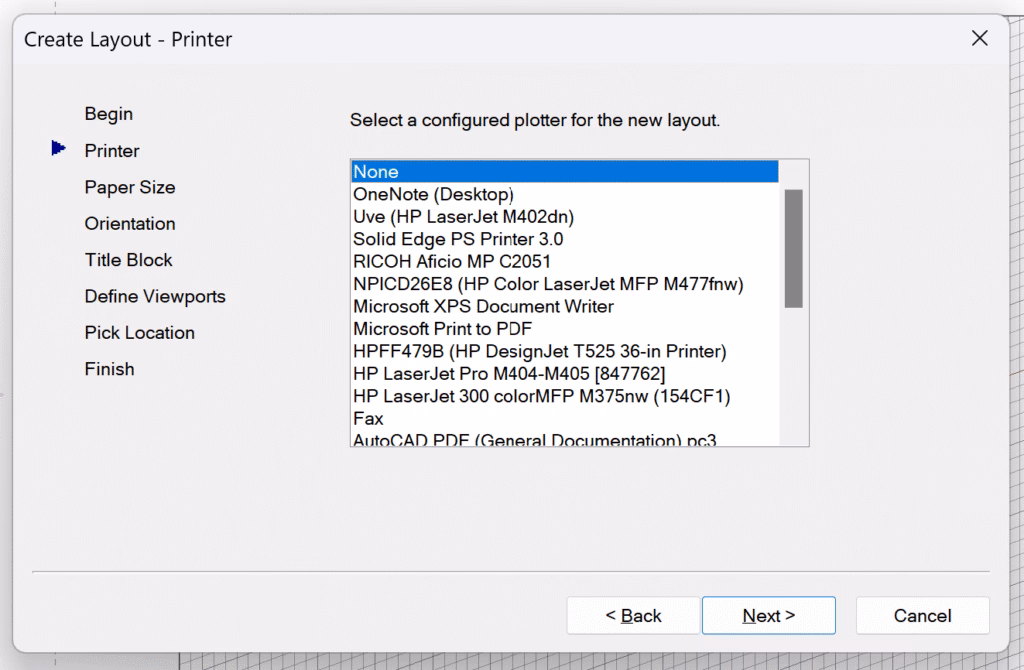Click the blue current-step arrow marker
Viewport: 1024px width, 670px height.
point(58,148)
